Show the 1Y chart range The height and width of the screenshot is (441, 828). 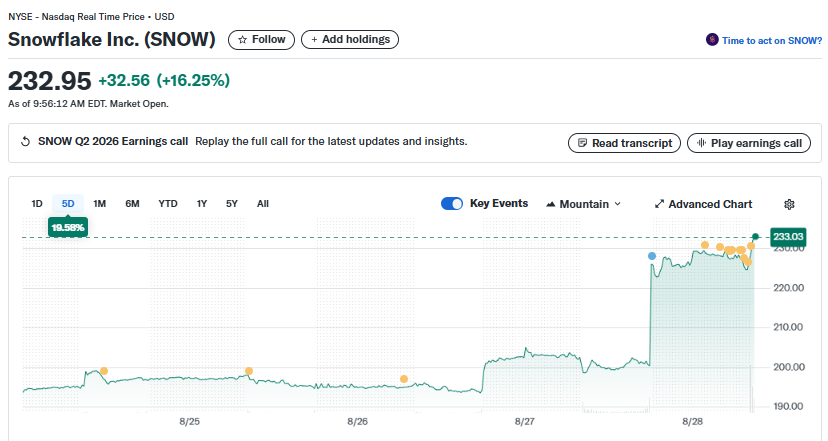202,204
